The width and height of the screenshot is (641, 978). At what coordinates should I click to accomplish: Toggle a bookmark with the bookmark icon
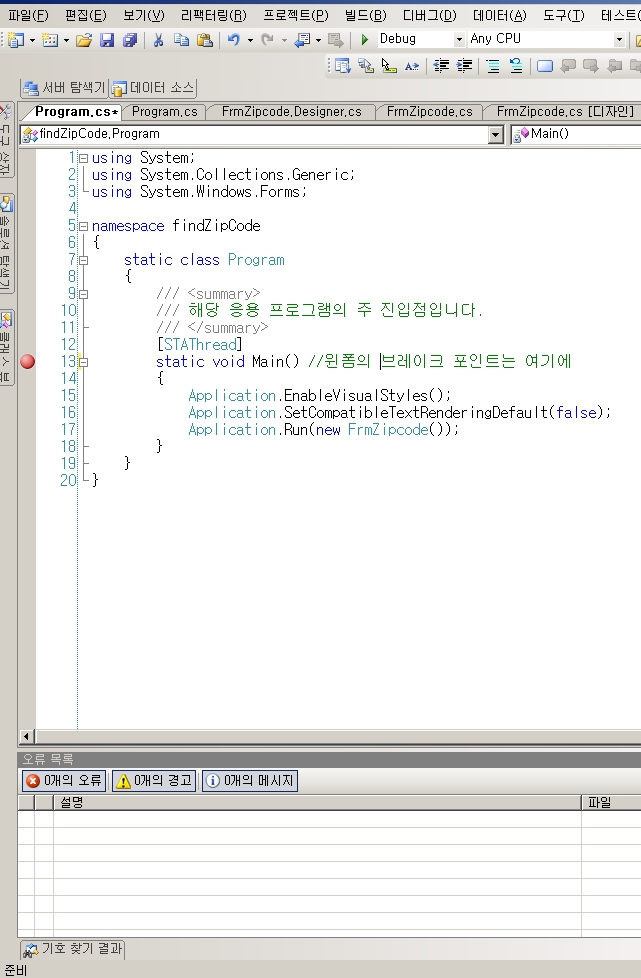[545, 66]
